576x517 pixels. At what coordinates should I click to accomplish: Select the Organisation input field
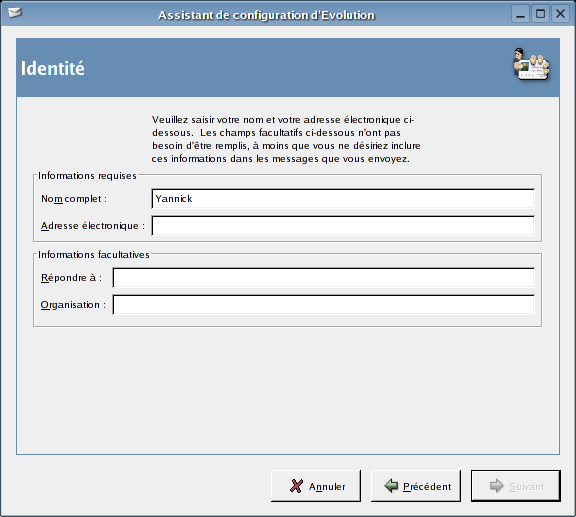[x=323, y=305]
